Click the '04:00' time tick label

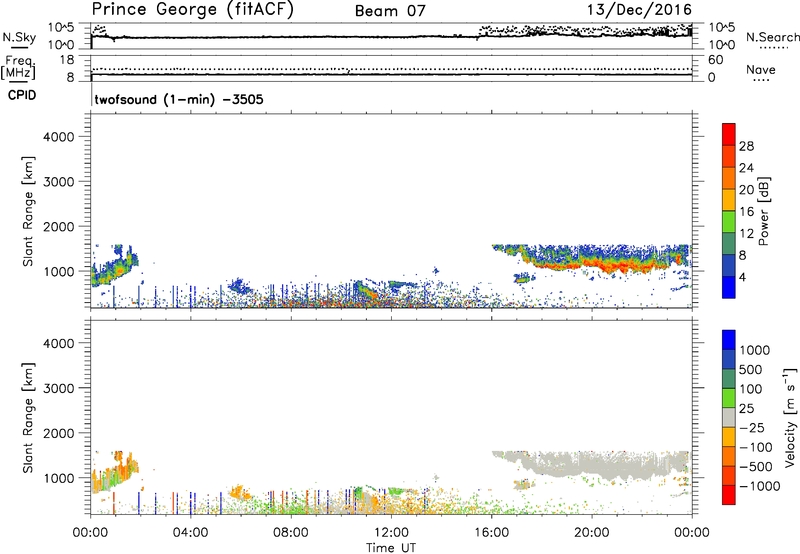click(190, 533)
